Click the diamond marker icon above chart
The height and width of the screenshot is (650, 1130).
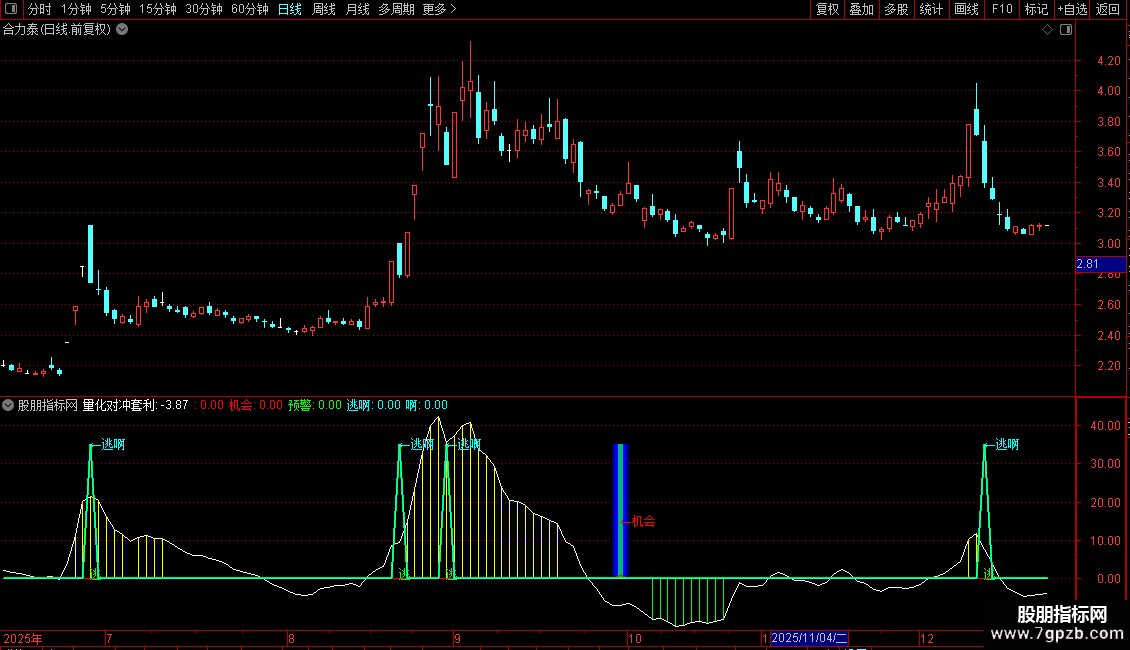(1047, 30)
